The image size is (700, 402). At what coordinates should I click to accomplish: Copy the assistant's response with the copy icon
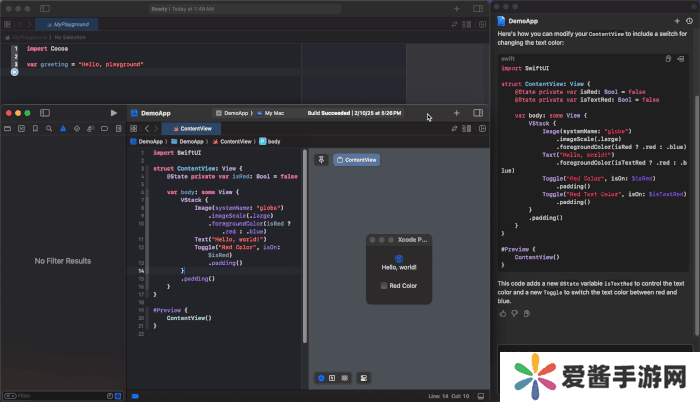click(x=526, y=313)
